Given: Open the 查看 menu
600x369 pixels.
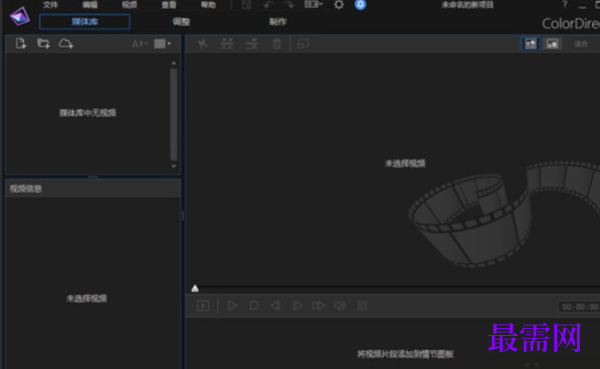Looking at the screenshot, I should coord(169,5).
